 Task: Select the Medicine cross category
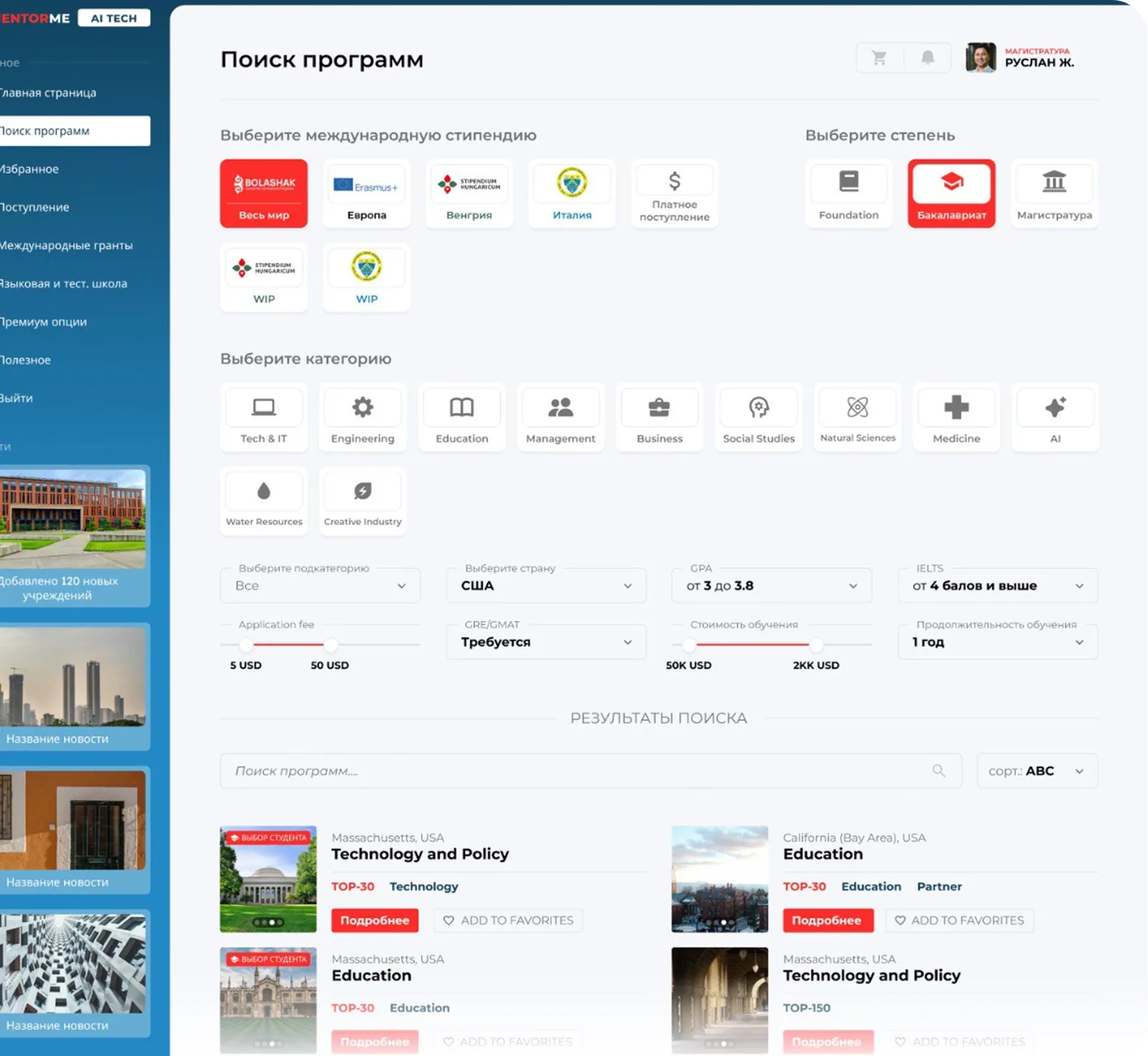[956, 418]
